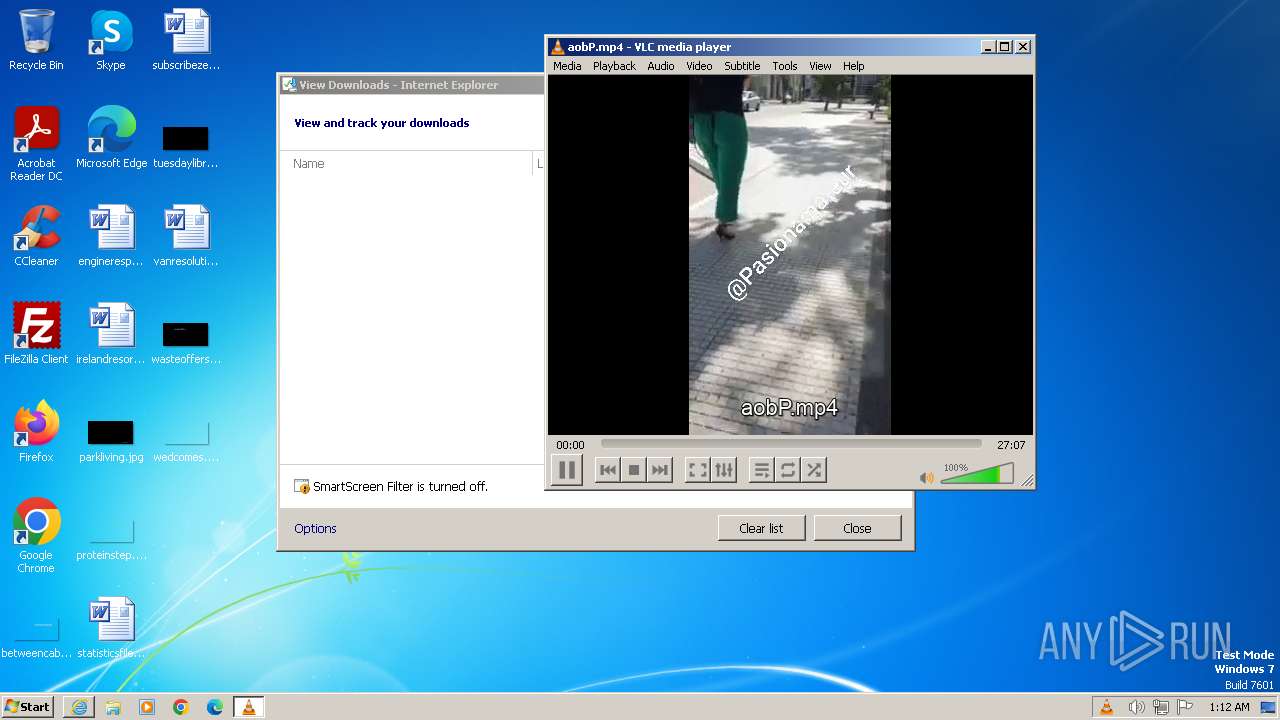This screenshot has width=1280, height=720.
Task: Open VLC Help menu
Action: (853, 66)
